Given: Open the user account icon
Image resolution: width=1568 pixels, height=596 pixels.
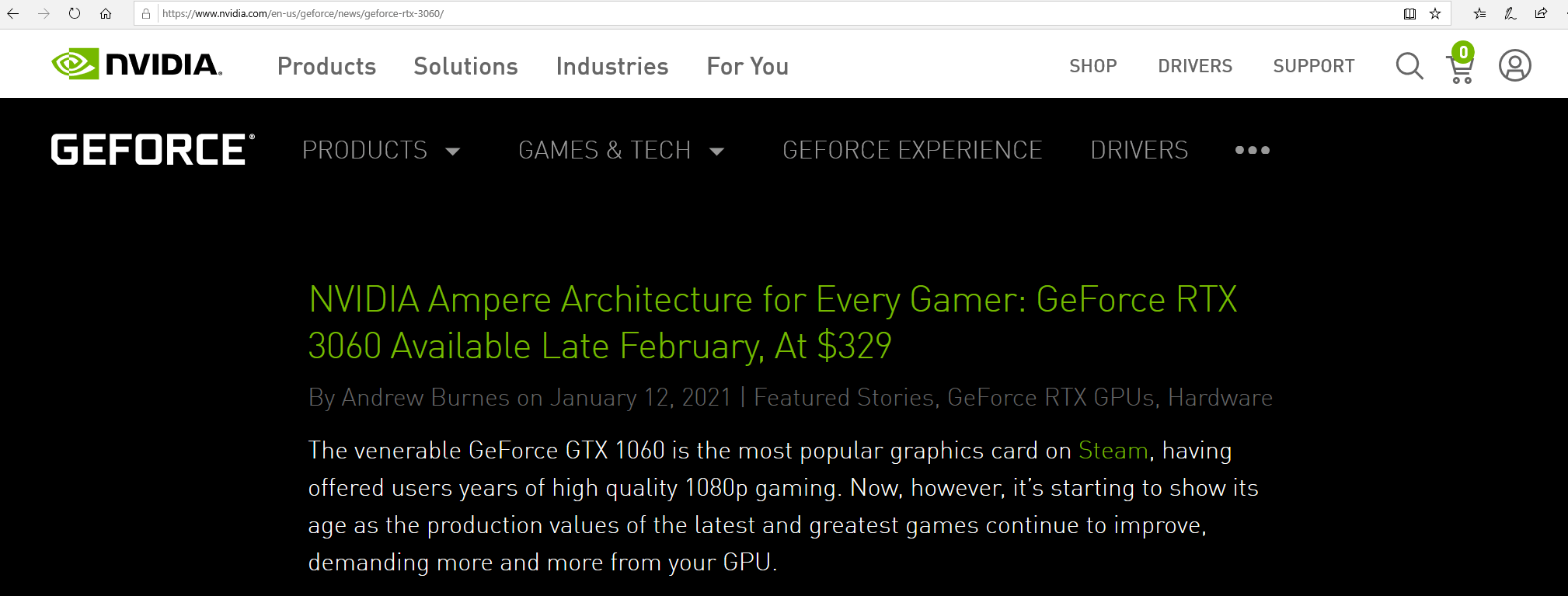Looking at the screenshot, I should click(x=1514, y=66).
